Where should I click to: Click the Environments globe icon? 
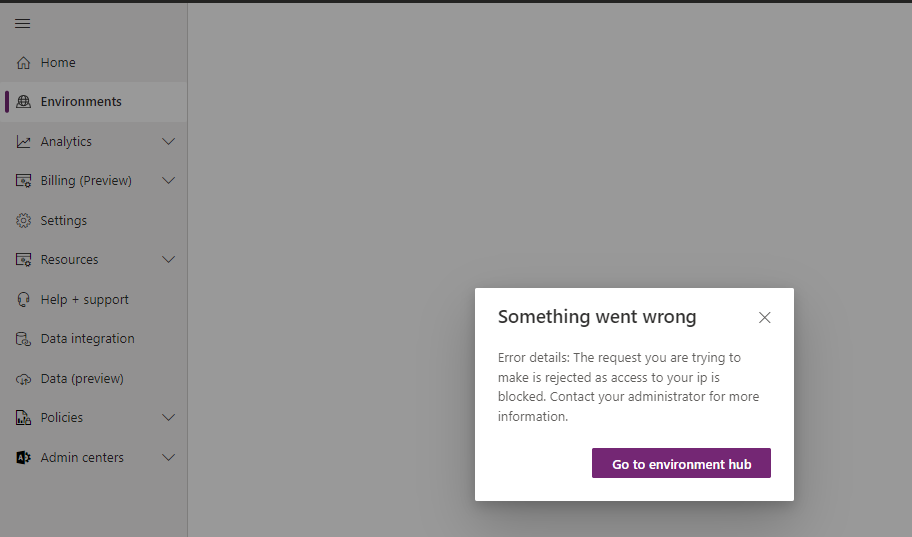pos(23,101)
